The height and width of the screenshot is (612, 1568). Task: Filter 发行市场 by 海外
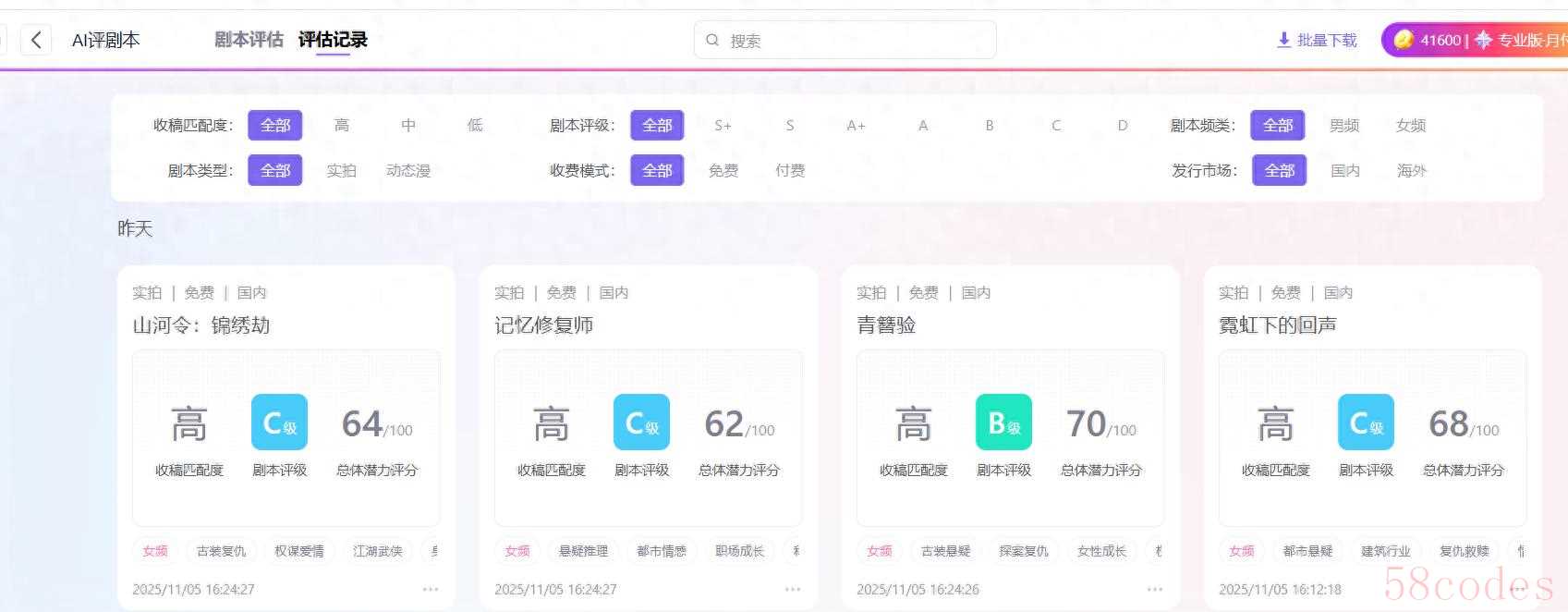click(1411, 170)
